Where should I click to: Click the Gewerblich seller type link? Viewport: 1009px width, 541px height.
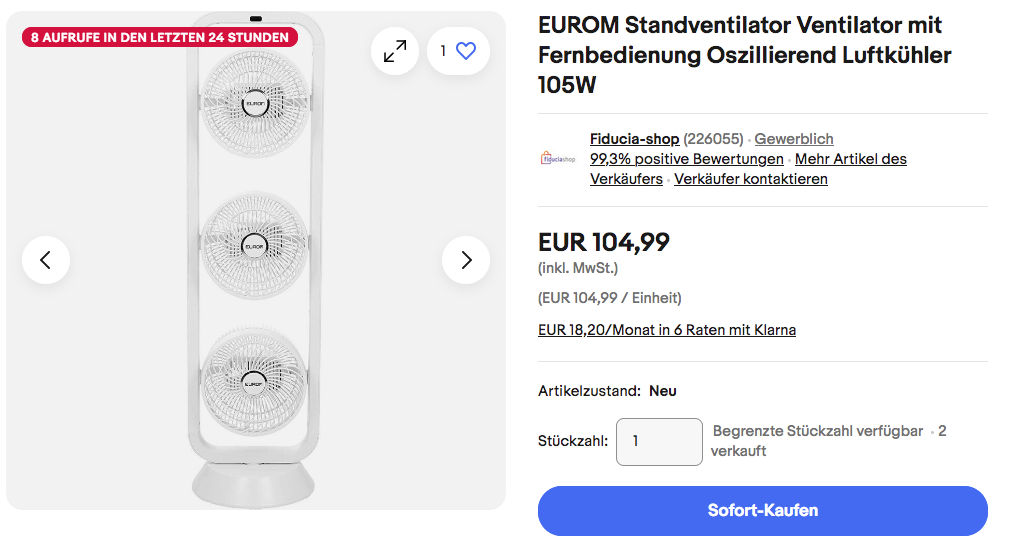pos(793,139)
